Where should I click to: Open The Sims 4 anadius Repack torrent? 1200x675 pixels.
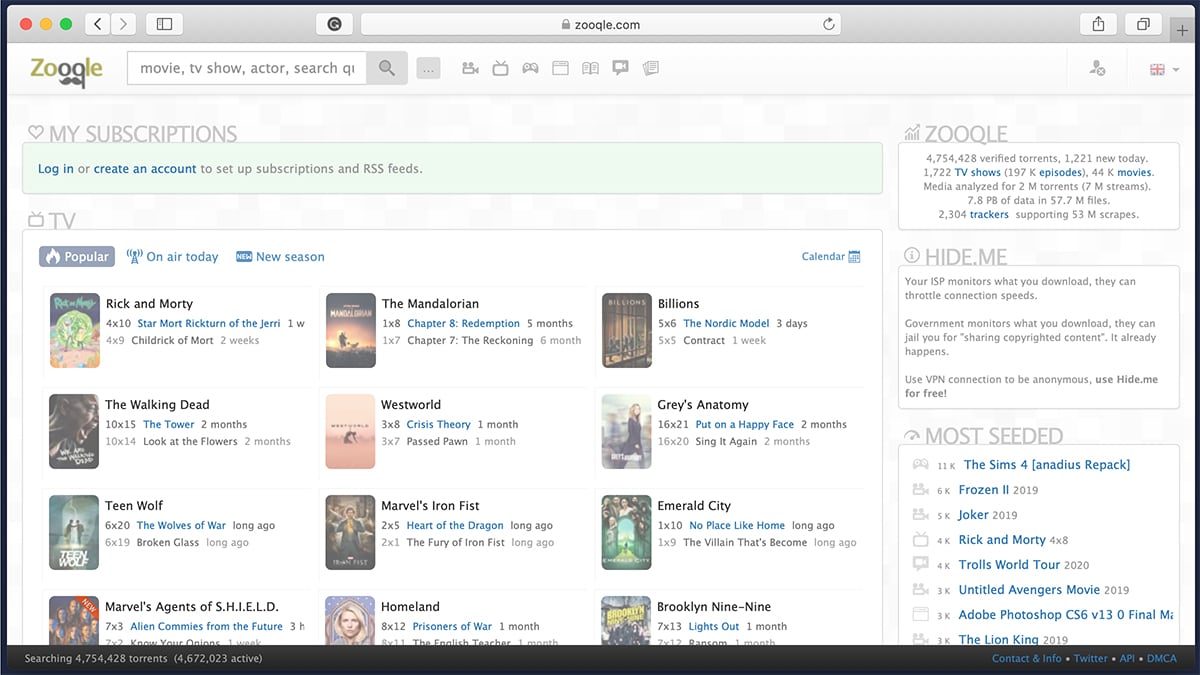pyautogui.click(x=1047, y=465)
